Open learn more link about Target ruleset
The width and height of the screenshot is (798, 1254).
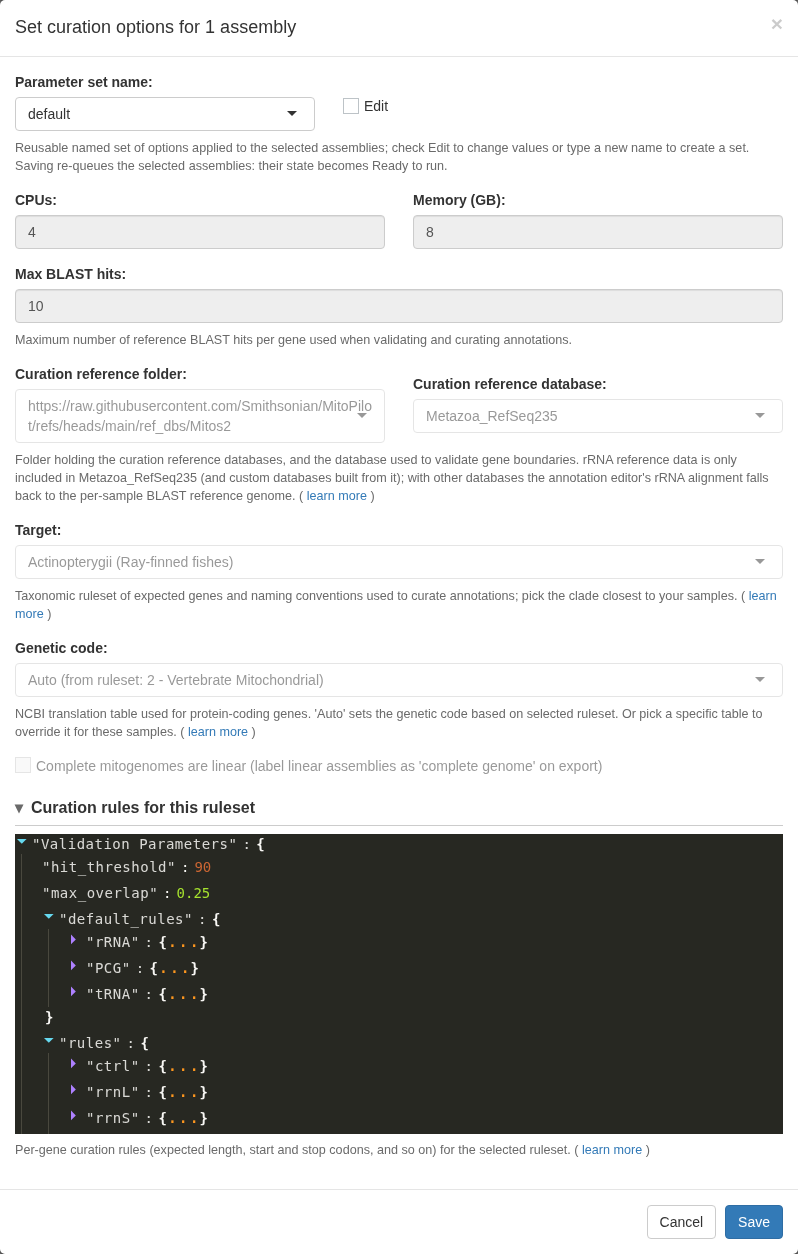click(x=762, y=596)
